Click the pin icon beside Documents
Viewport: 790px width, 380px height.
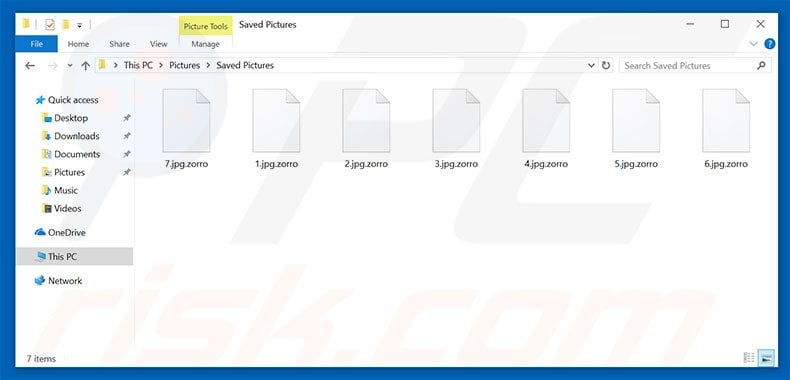pyautogui.click(x=127, y=154)
